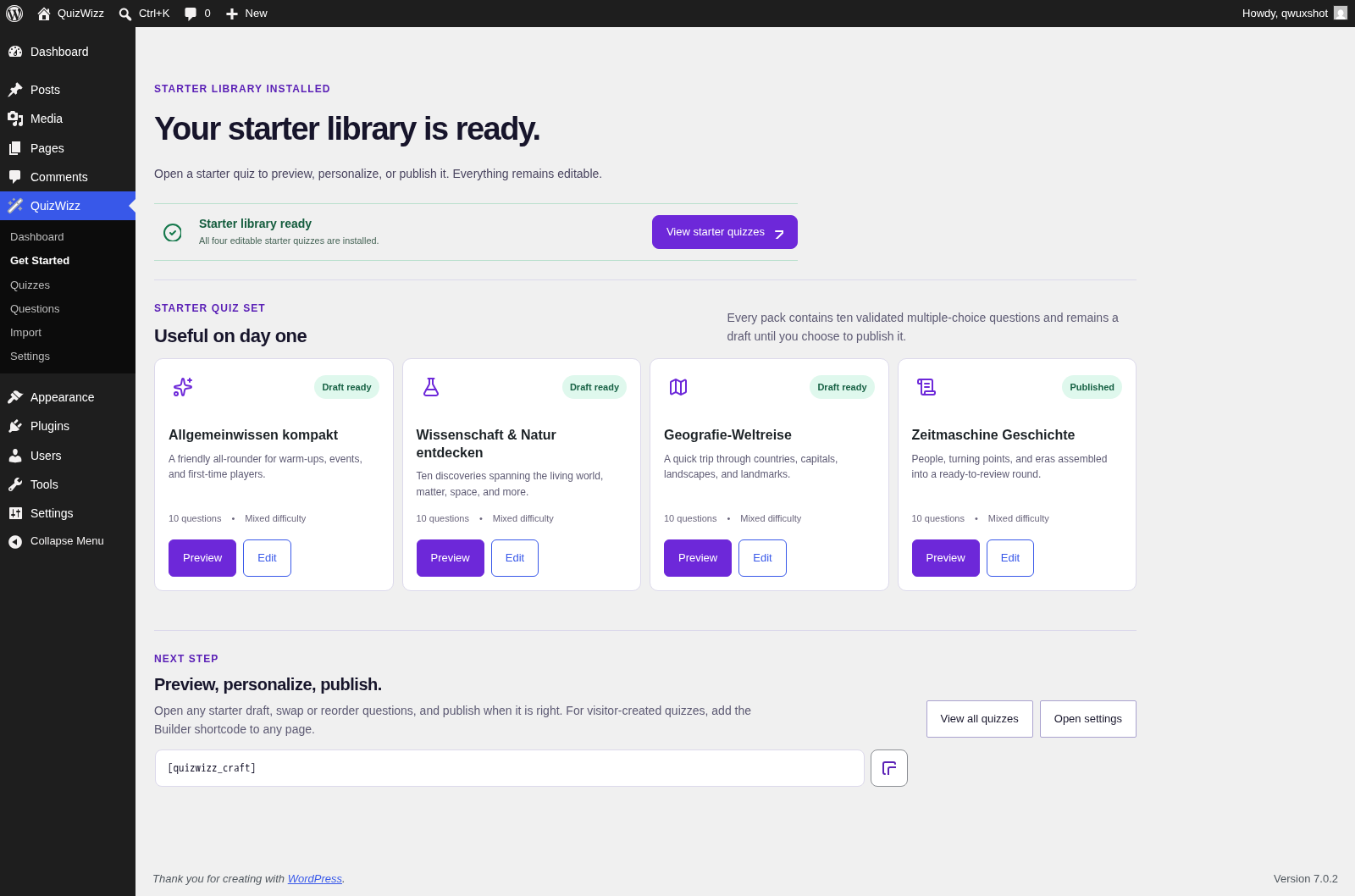Open Import in QuizWizz submenu
This screenshot has height=896, width=1355.
coord(25,333)
